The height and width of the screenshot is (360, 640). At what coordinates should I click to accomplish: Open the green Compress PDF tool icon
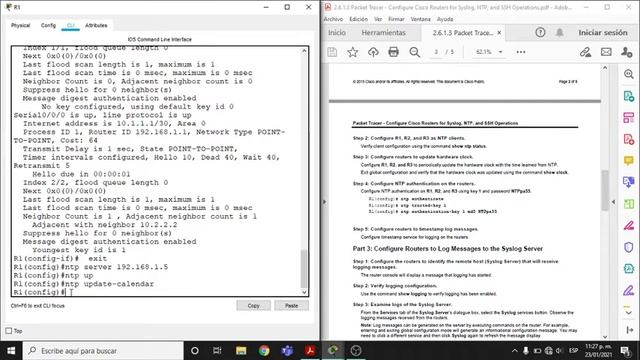[x=629, y=203]
